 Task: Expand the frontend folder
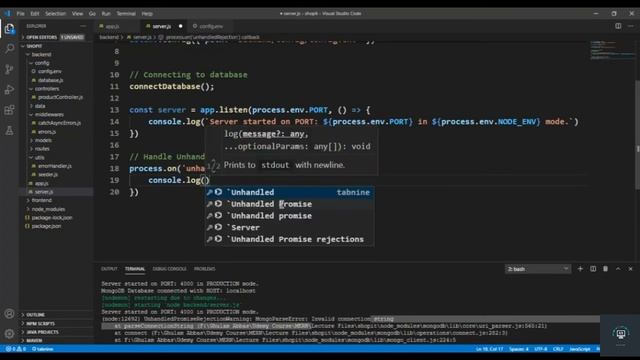pos(56,200)
